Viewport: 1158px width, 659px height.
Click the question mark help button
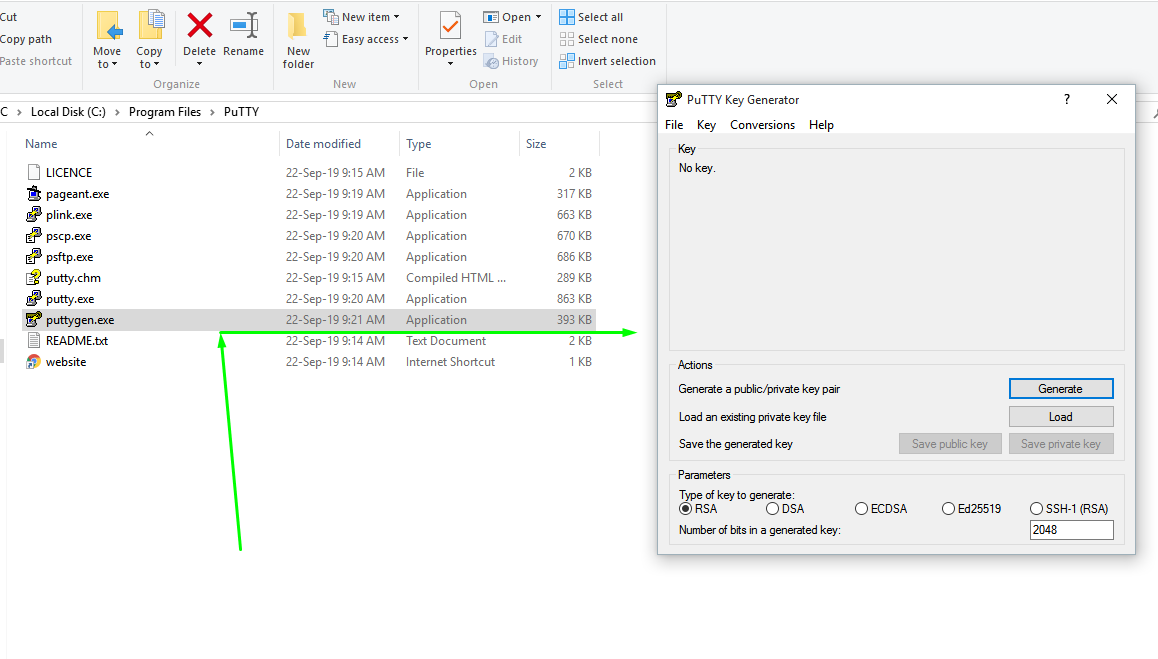[x=1067, y=99]
